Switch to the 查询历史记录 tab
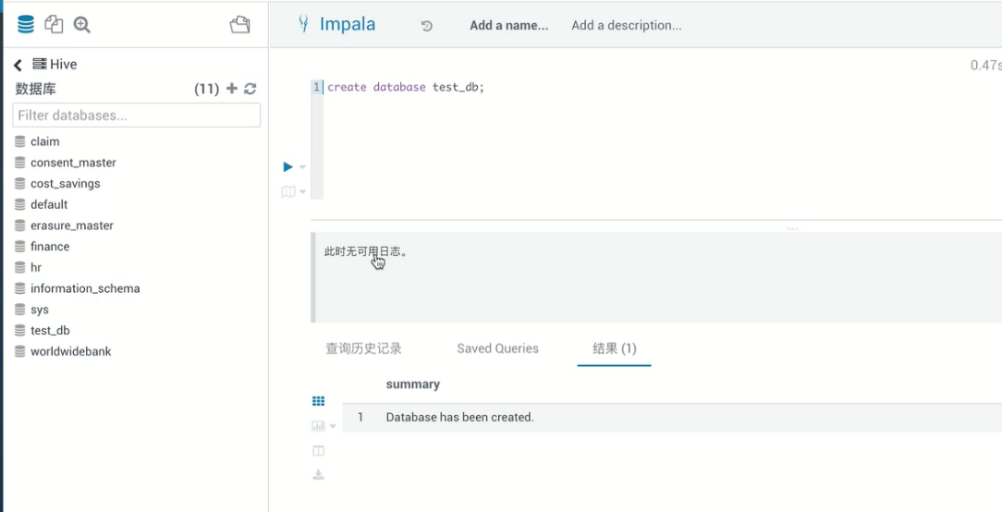This screenshot has width=1002, height=512. coord(363,348)
